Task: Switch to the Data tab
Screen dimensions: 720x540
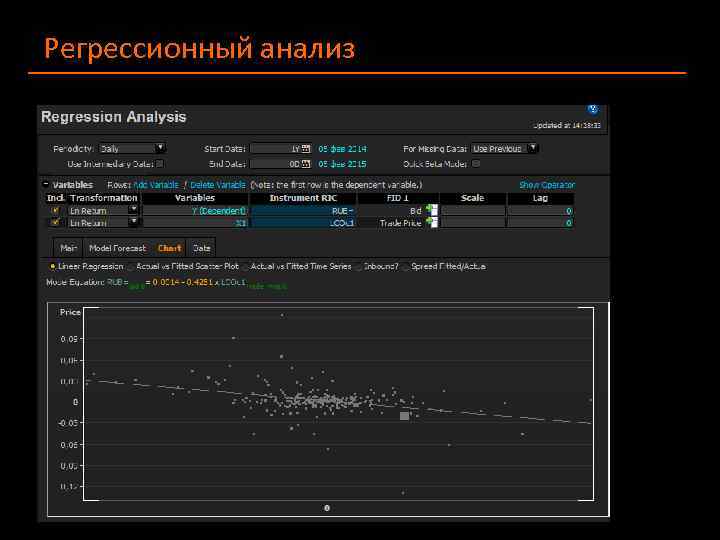Action: click(201, 248)
